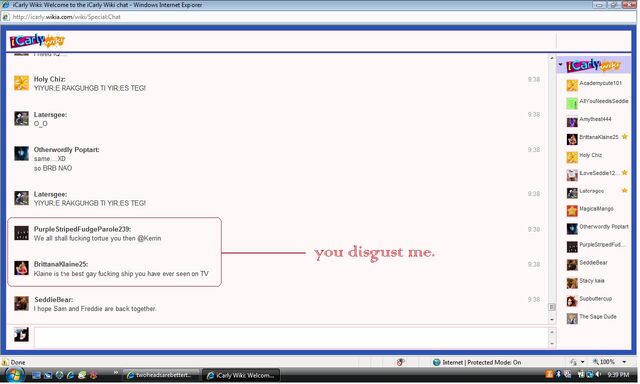This screenshot has width=640, height=384.
Task: Click the chat log scrollbar down arrow
Action: [x=552, y=320]
